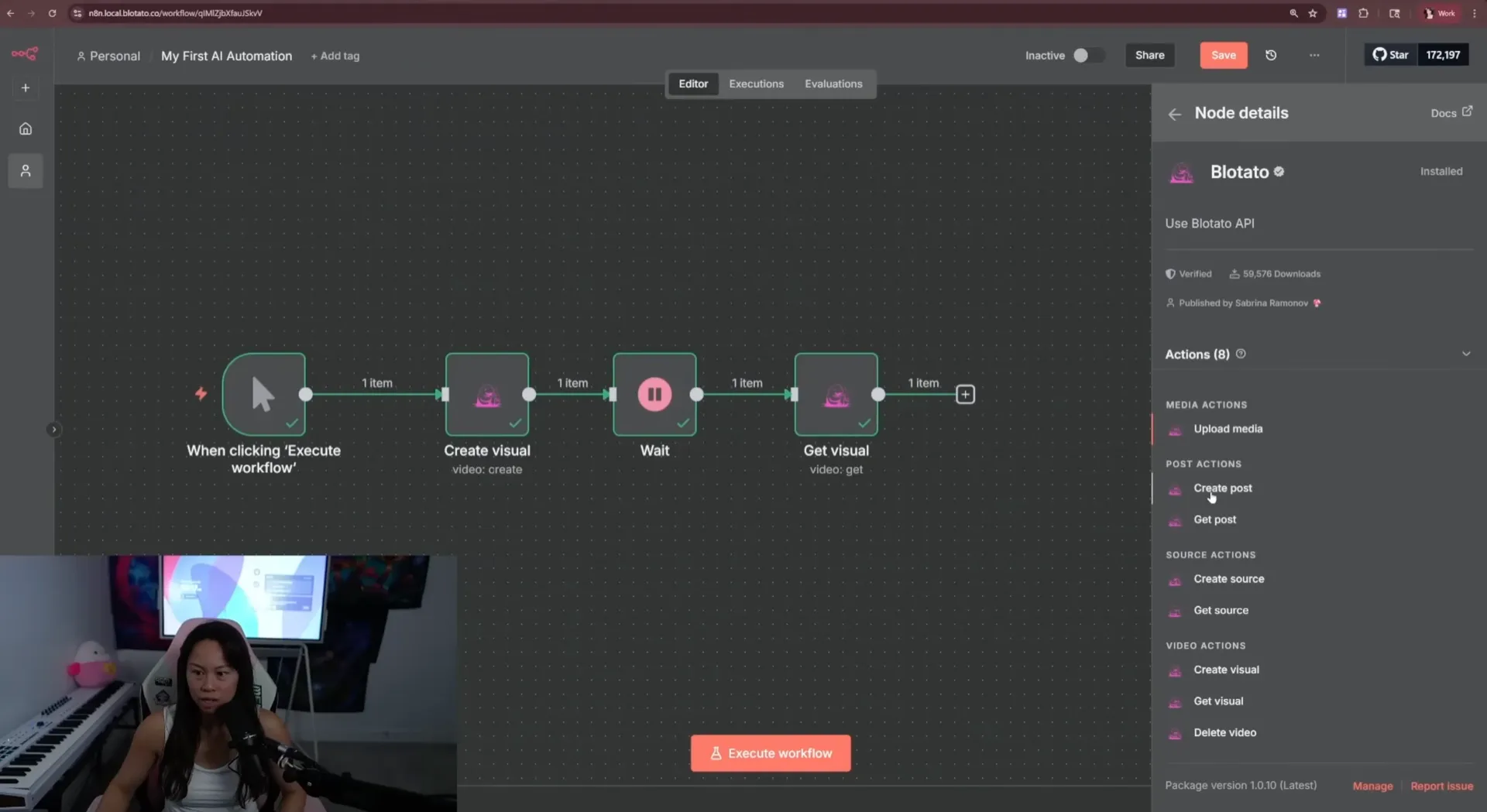The width and height of the screenshot is (1487, 812).
Task: Open the home icon in sidebar
Action: [x=26, y=128]
